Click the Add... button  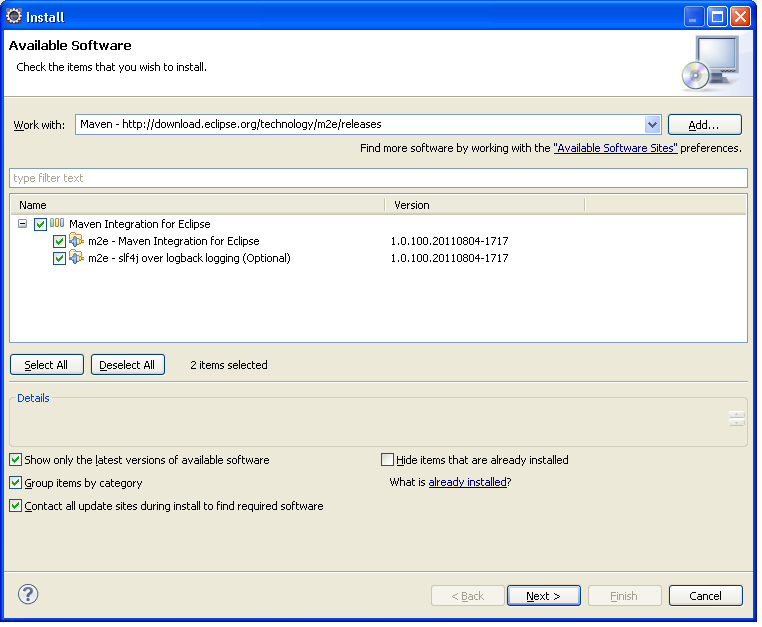tap(705, 124)
